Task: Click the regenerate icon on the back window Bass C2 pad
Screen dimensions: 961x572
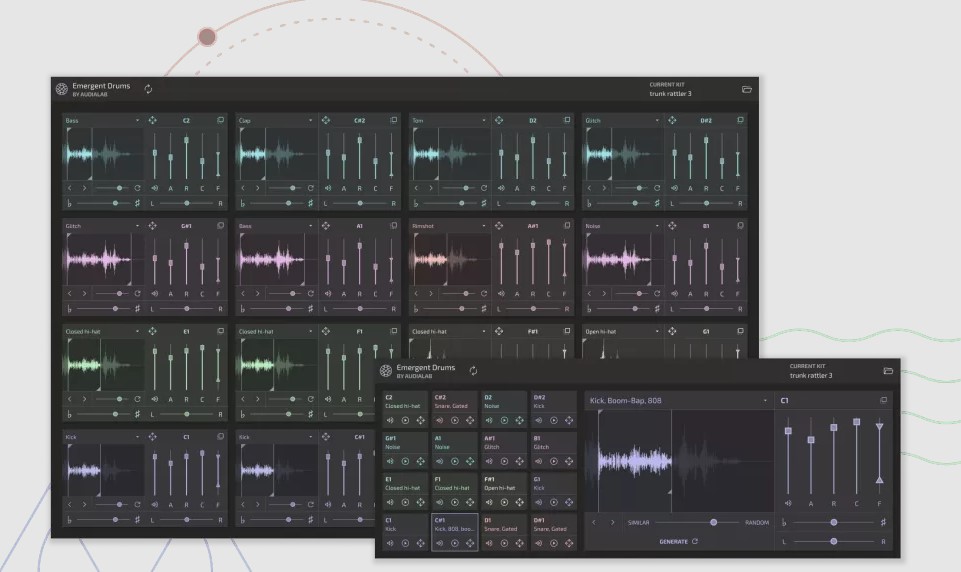Action: 137,188
